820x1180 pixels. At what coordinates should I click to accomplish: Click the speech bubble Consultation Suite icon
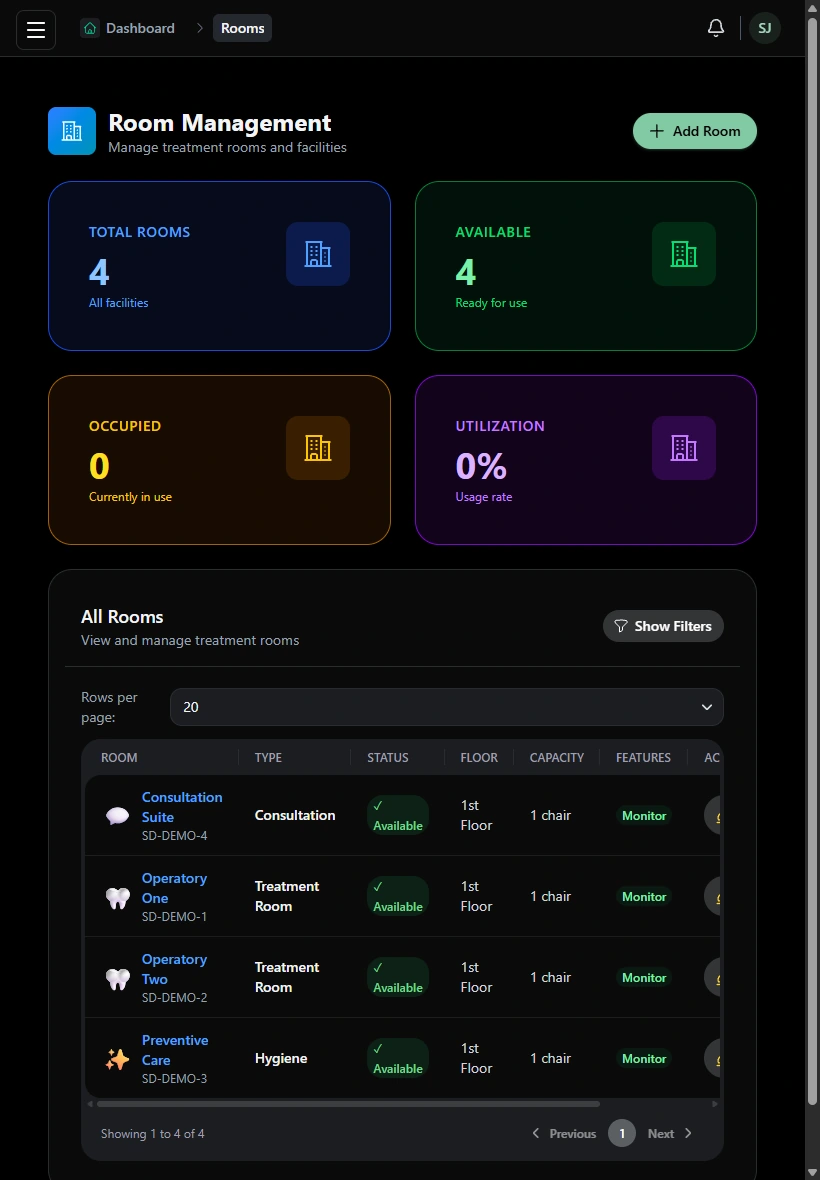point(117,816)
